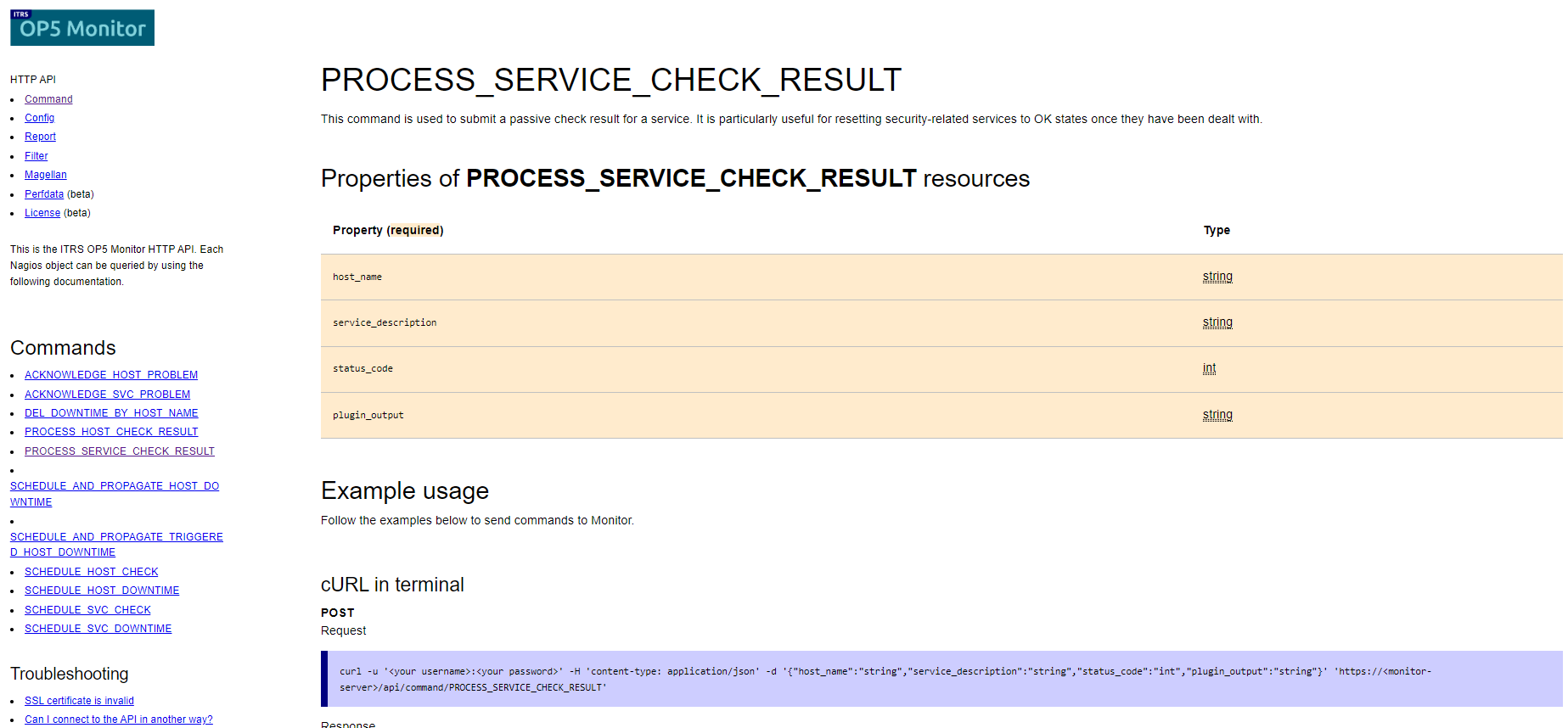Click the int type of status_code

pos(1209,368)
